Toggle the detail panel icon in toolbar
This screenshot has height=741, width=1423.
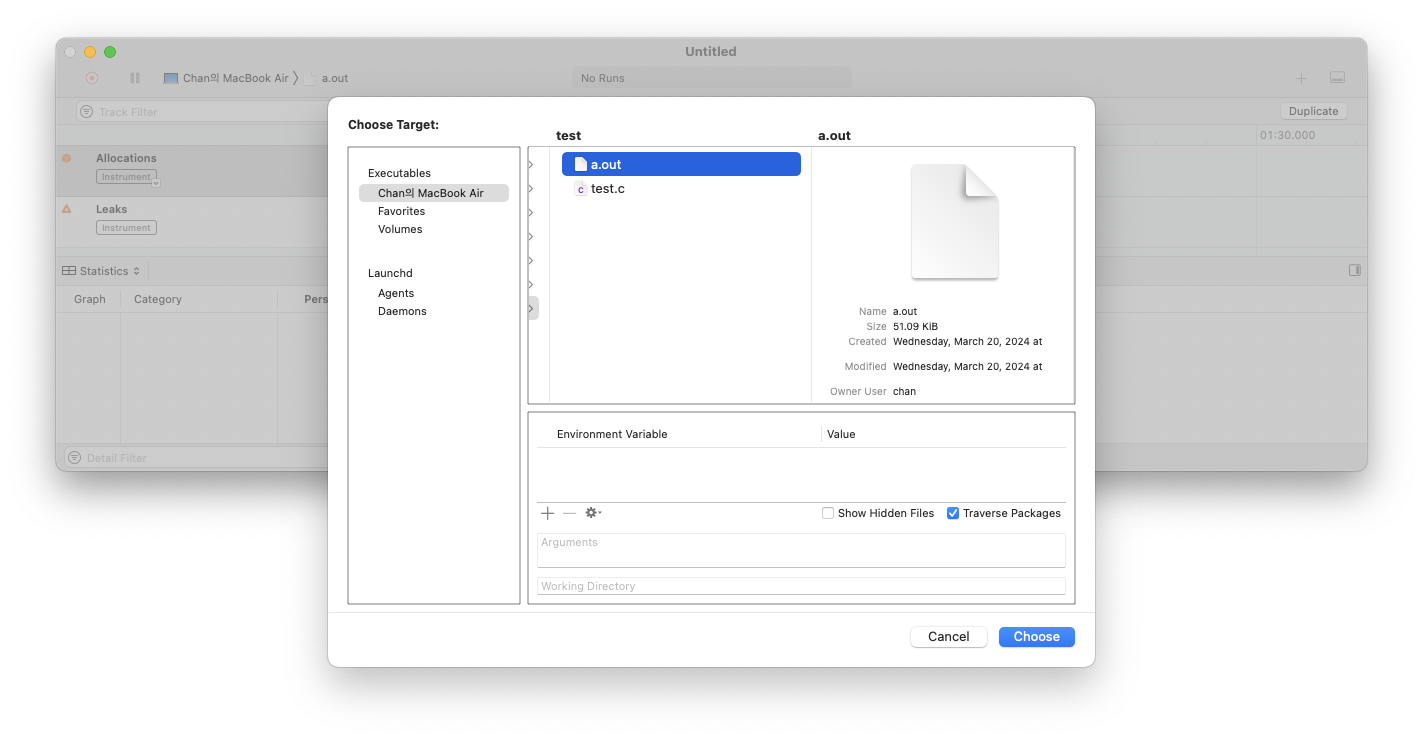[x=1337, y=78]
